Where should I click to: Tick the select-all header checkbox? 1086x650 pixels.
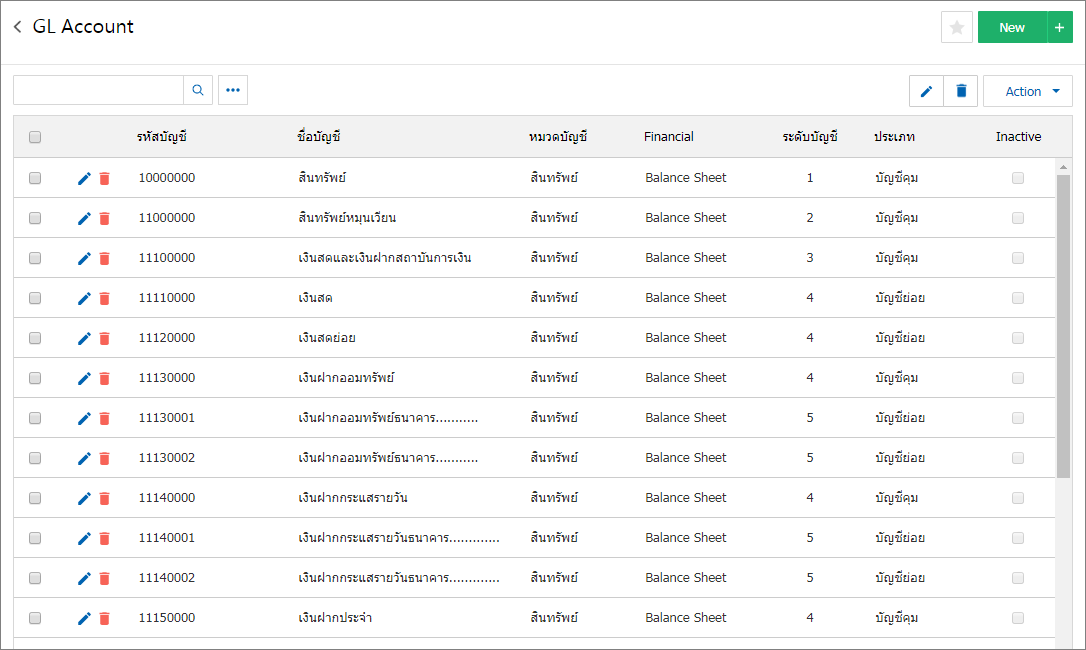[35, 137]
